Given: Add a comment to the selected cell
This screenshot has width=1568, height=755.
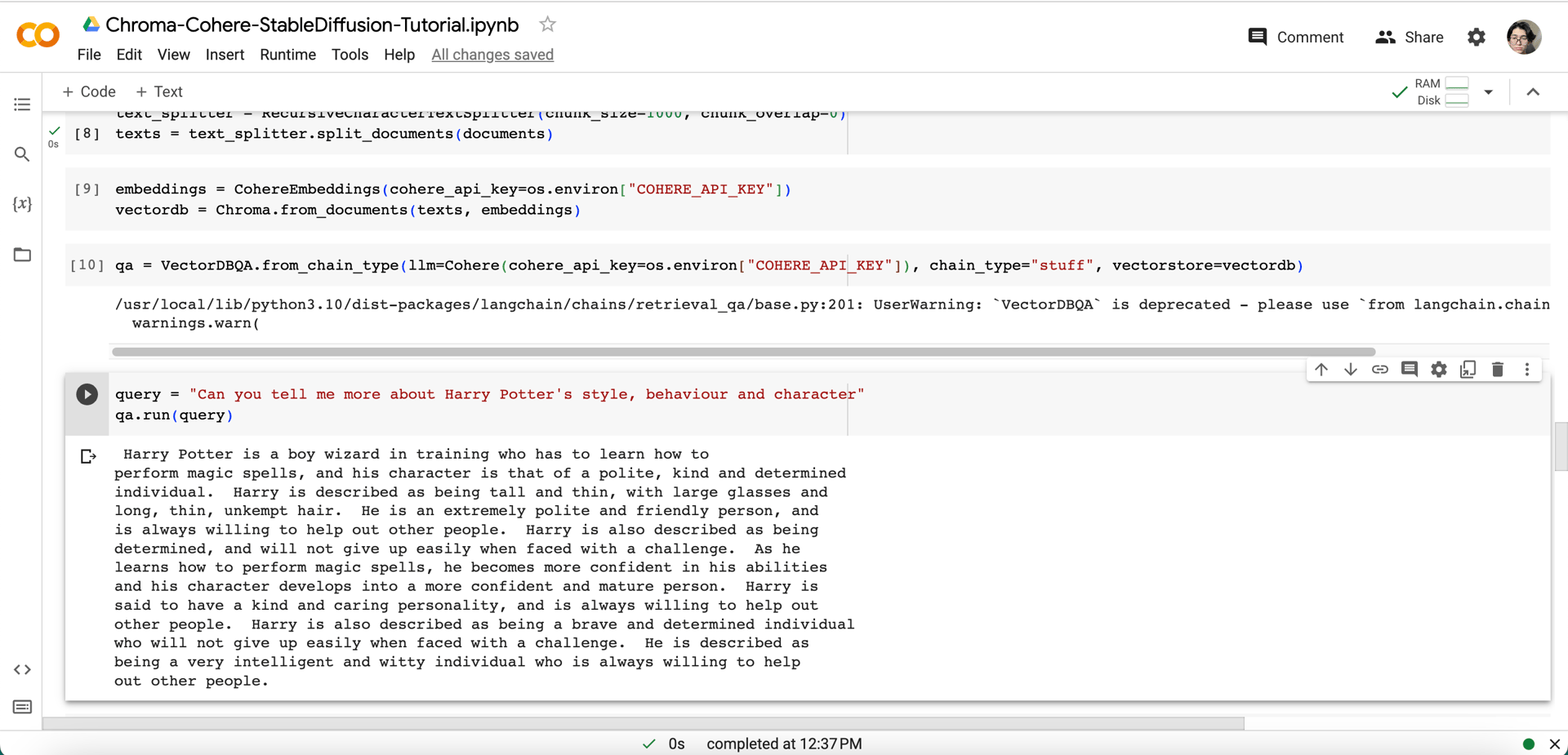Looking at the screenshot, I should pyautogui.click(x=1410, y=369).
